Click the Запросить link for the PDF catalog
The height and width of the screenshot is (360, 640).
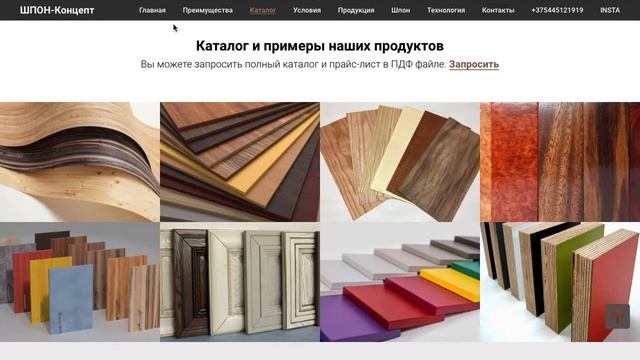pyautogui.click(x=474, y=64)
